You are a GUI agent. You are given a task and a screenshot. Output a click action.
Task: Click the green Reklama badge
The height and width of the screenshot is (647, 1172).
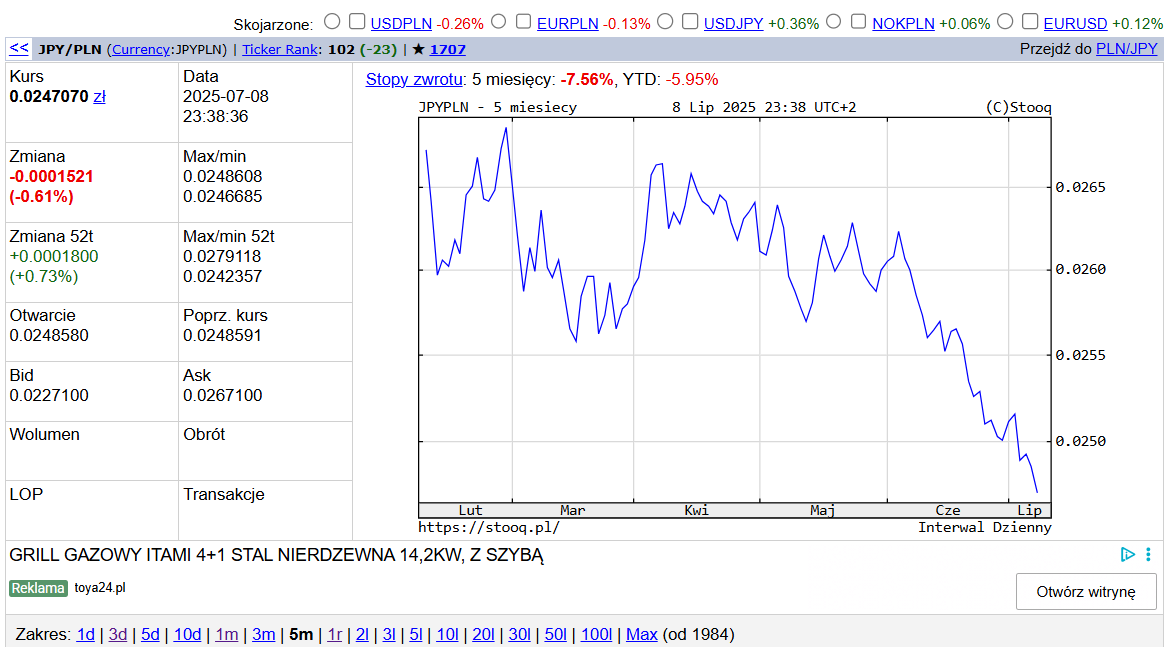tap(38, 588)
